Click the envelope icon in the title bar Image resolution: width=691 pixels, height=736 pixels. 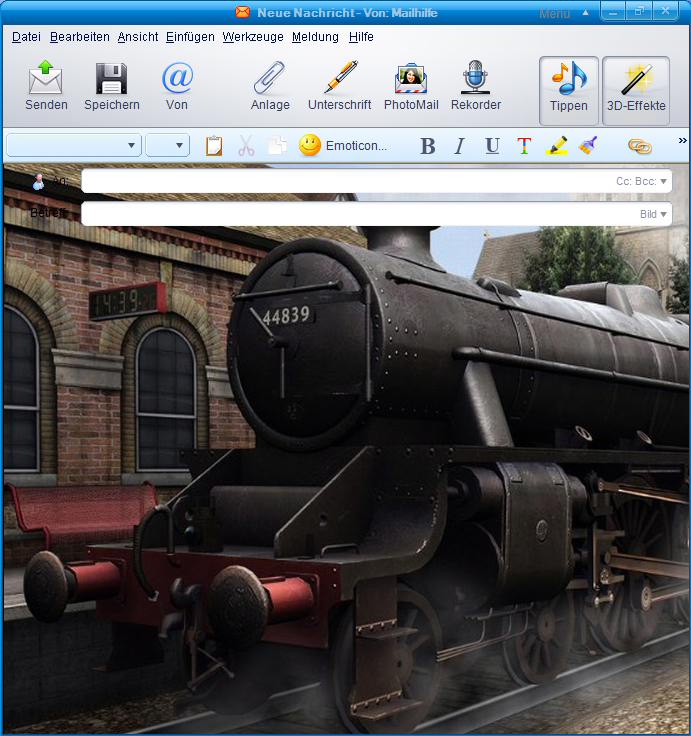(x=243, y=12)
